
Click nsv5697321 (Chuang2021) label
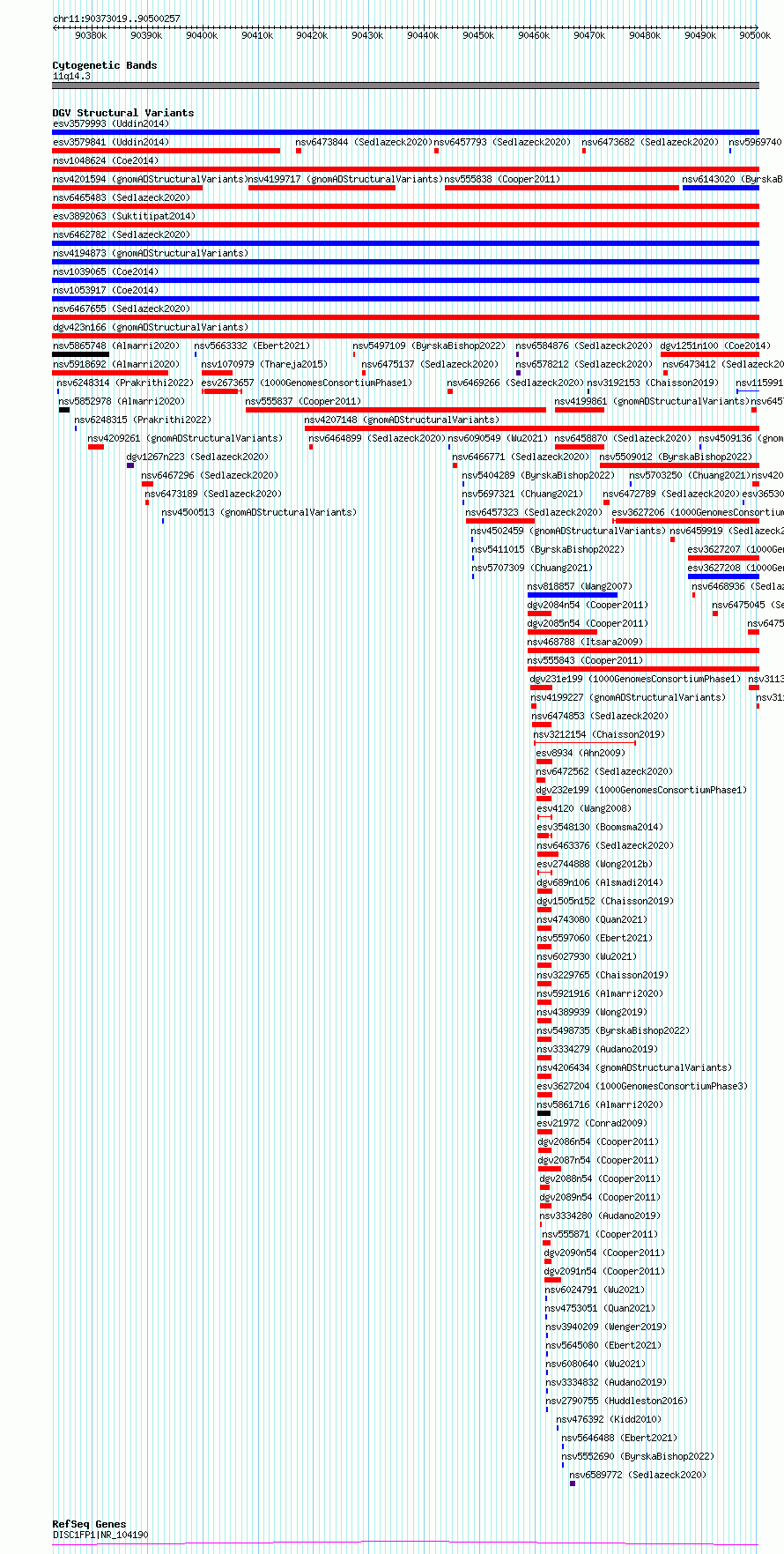(522, 494)
